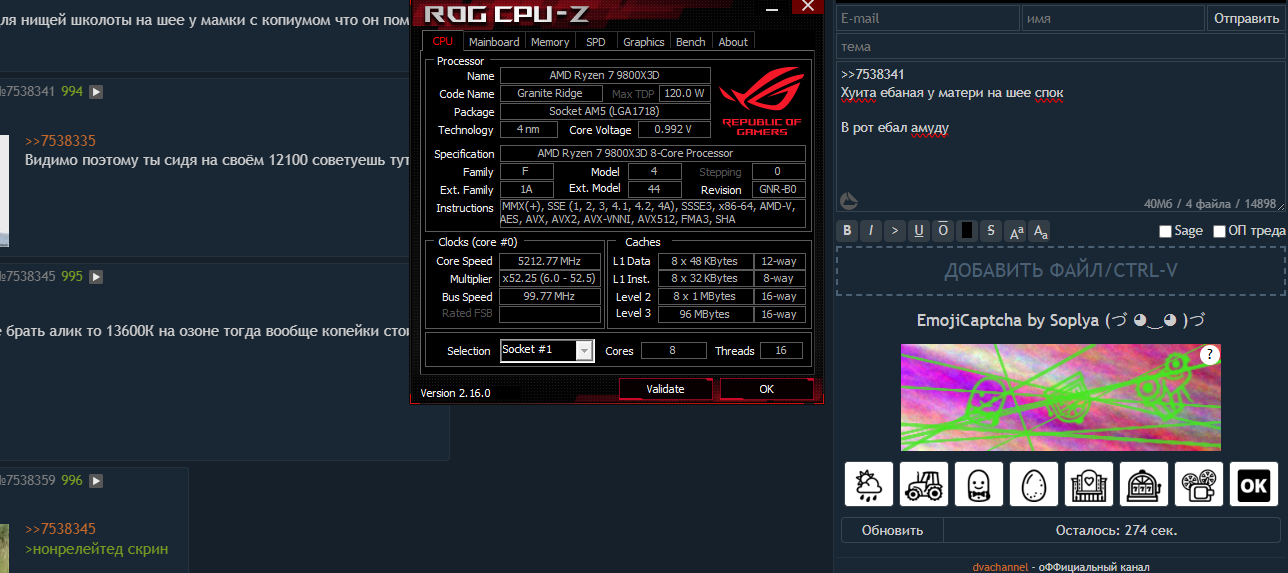The width and height of the screenshot is (1288, 573).
Task: Select Core Voltage value 0.992 V
Action: tap(675, 130)
